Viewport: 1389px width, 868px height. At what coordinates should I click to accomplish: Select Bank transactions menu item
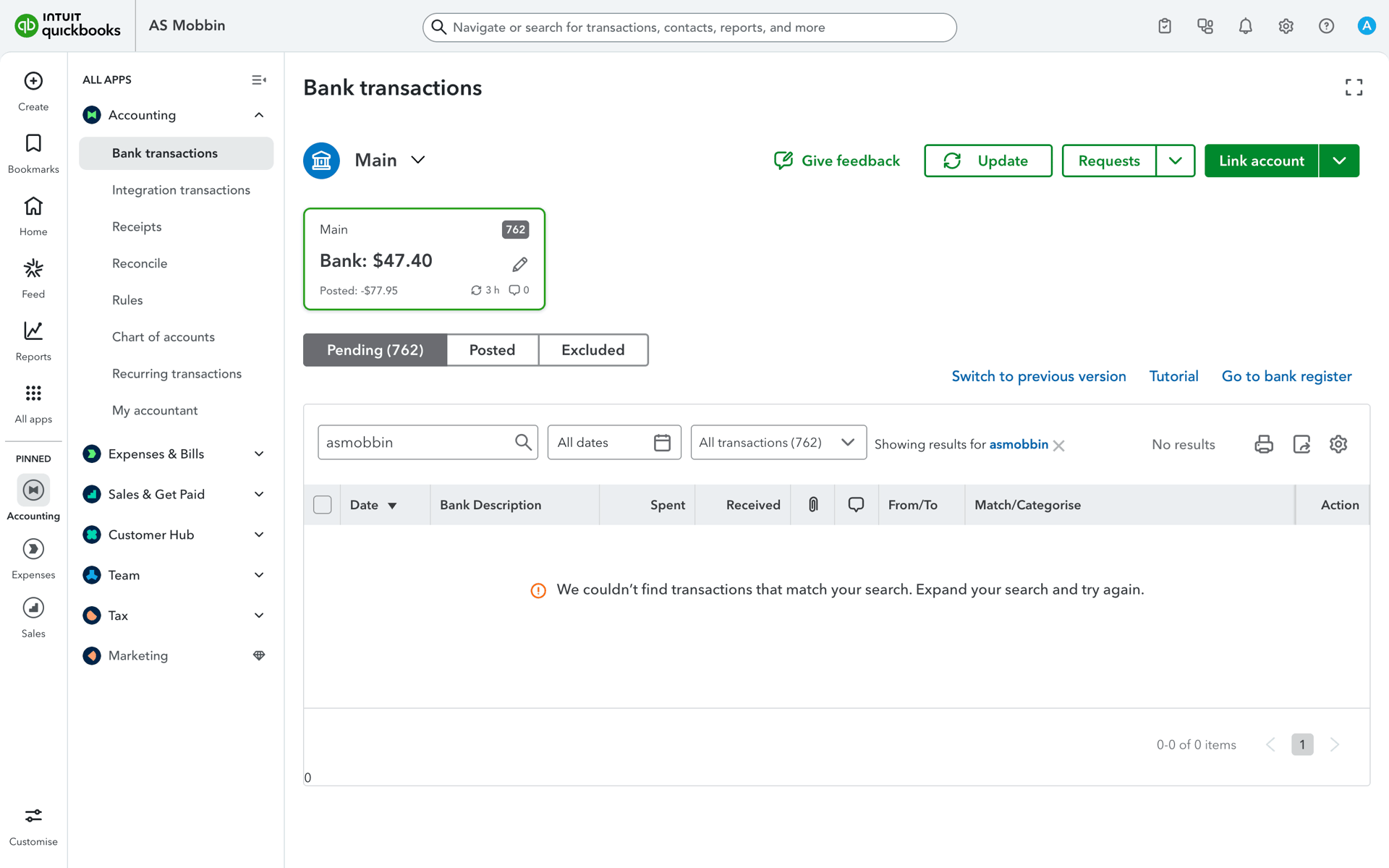176,153
